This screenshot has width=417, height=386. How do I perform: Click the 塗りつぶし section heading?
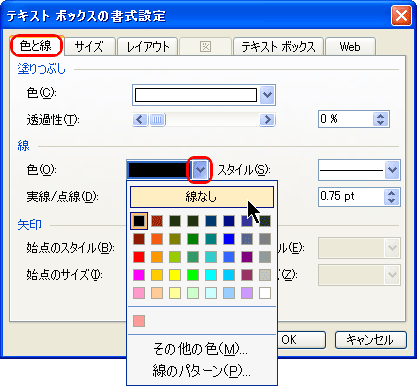coord(42,69)
